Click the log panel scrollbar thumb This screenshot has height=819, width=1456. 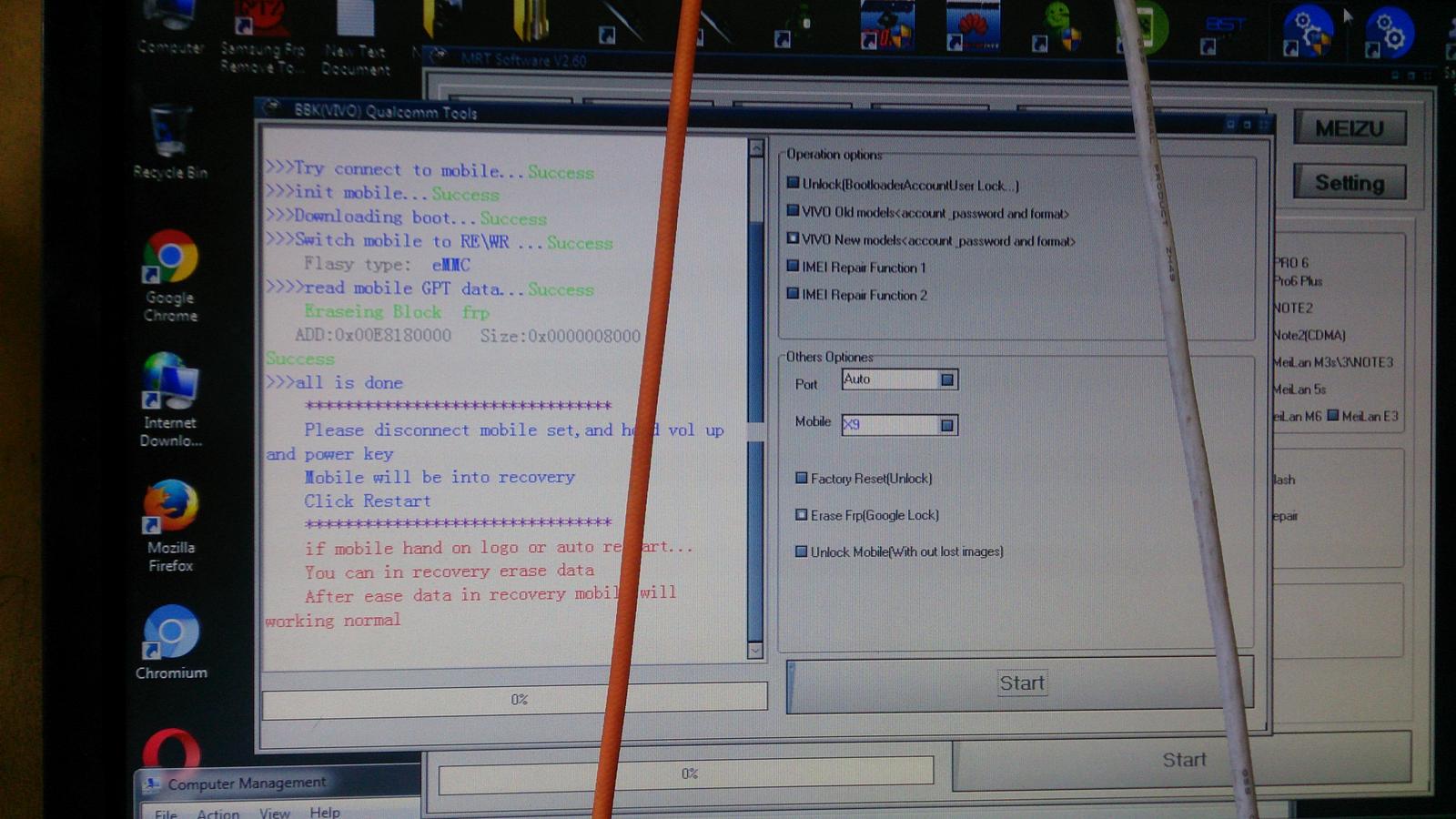coord(755,432)
